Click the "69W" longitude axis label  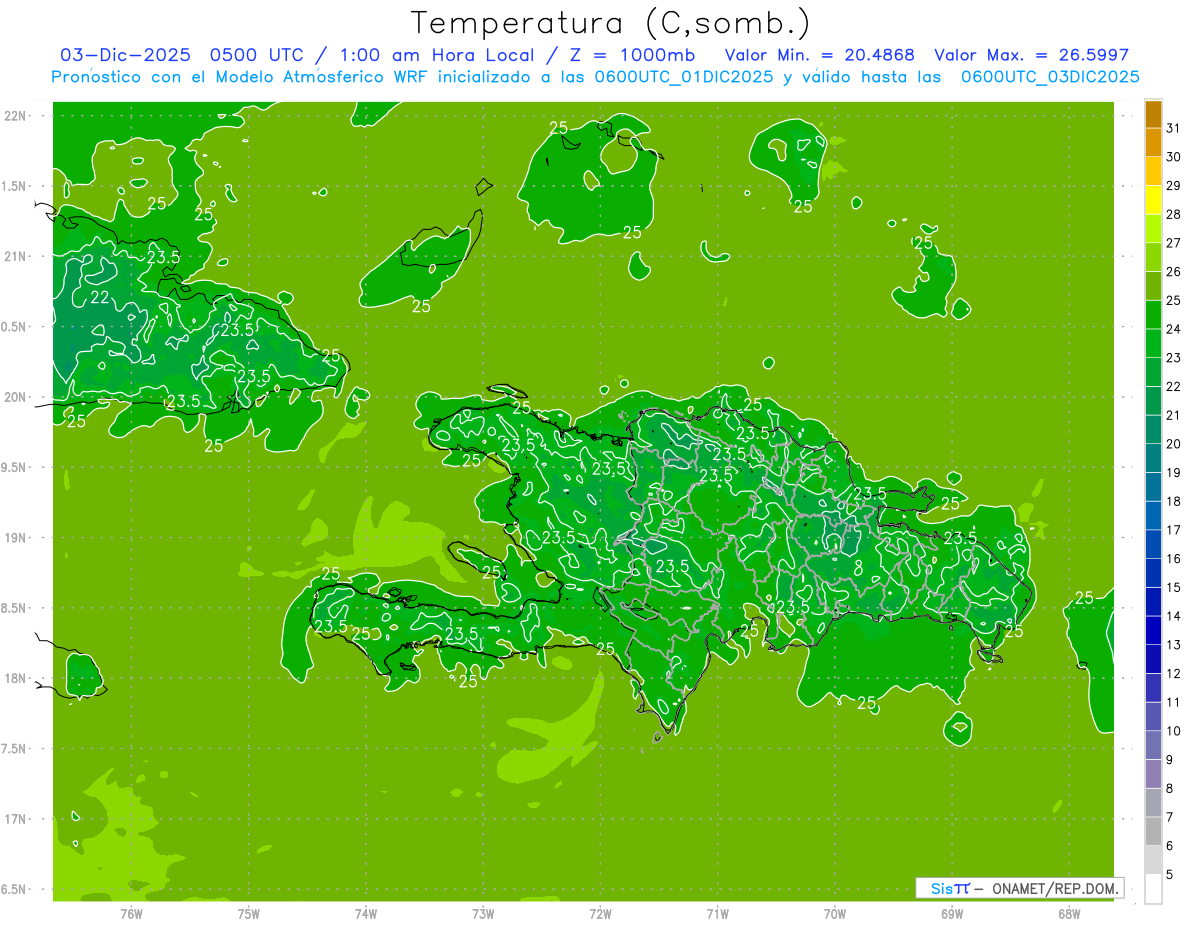click(x=952, y=913)
